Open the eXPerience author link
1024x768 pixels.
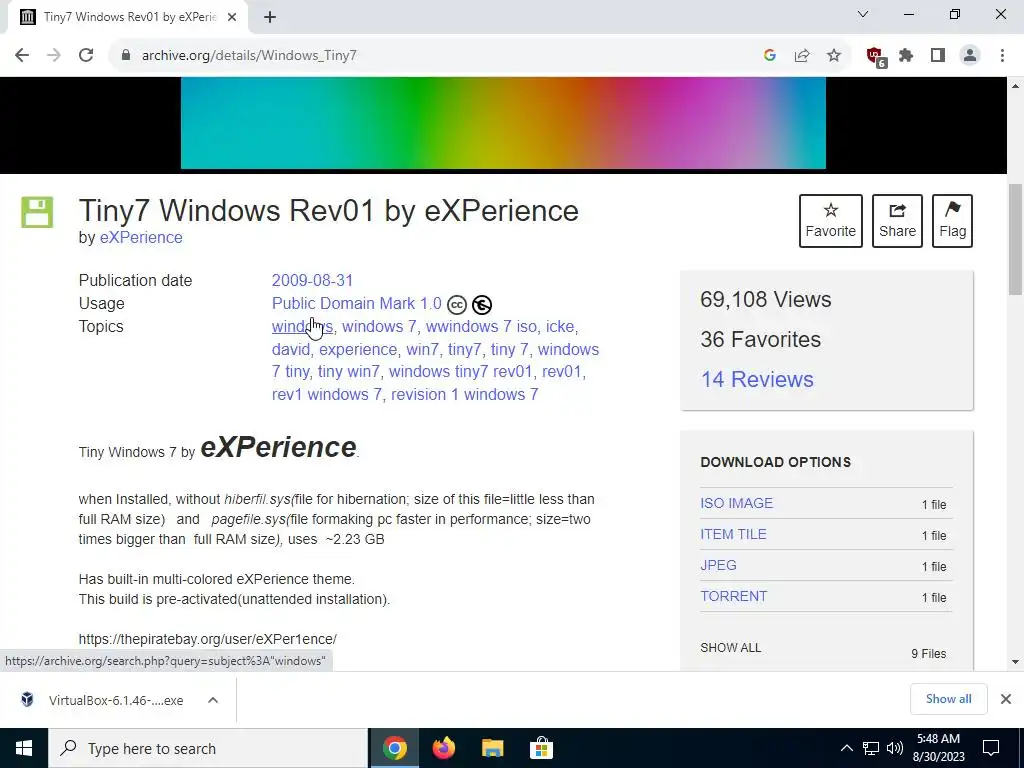pos(141,238)
